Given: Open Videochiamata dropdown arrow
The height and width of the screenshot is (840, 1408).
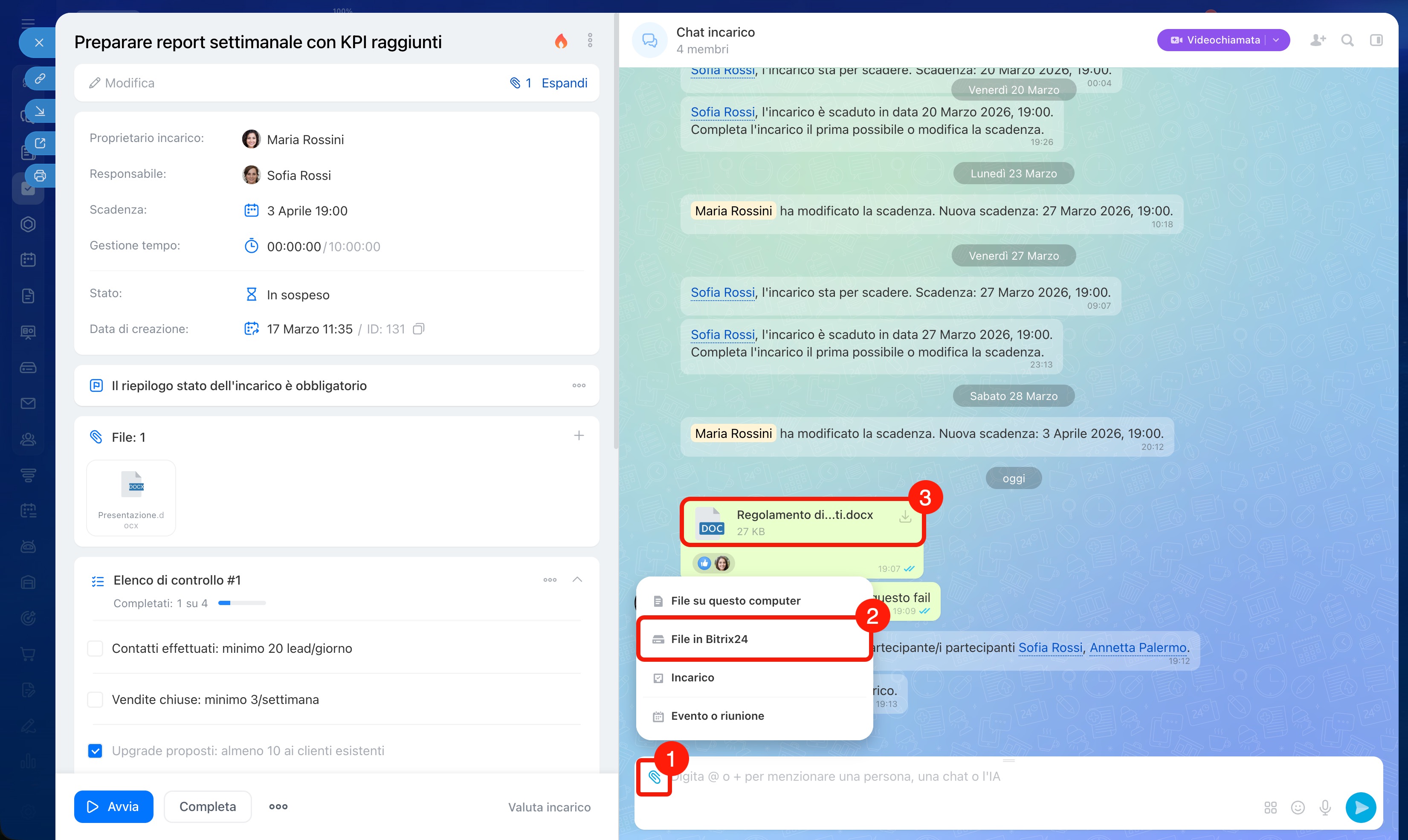Looking at the screenshot, I should [x=1276, y=40].
